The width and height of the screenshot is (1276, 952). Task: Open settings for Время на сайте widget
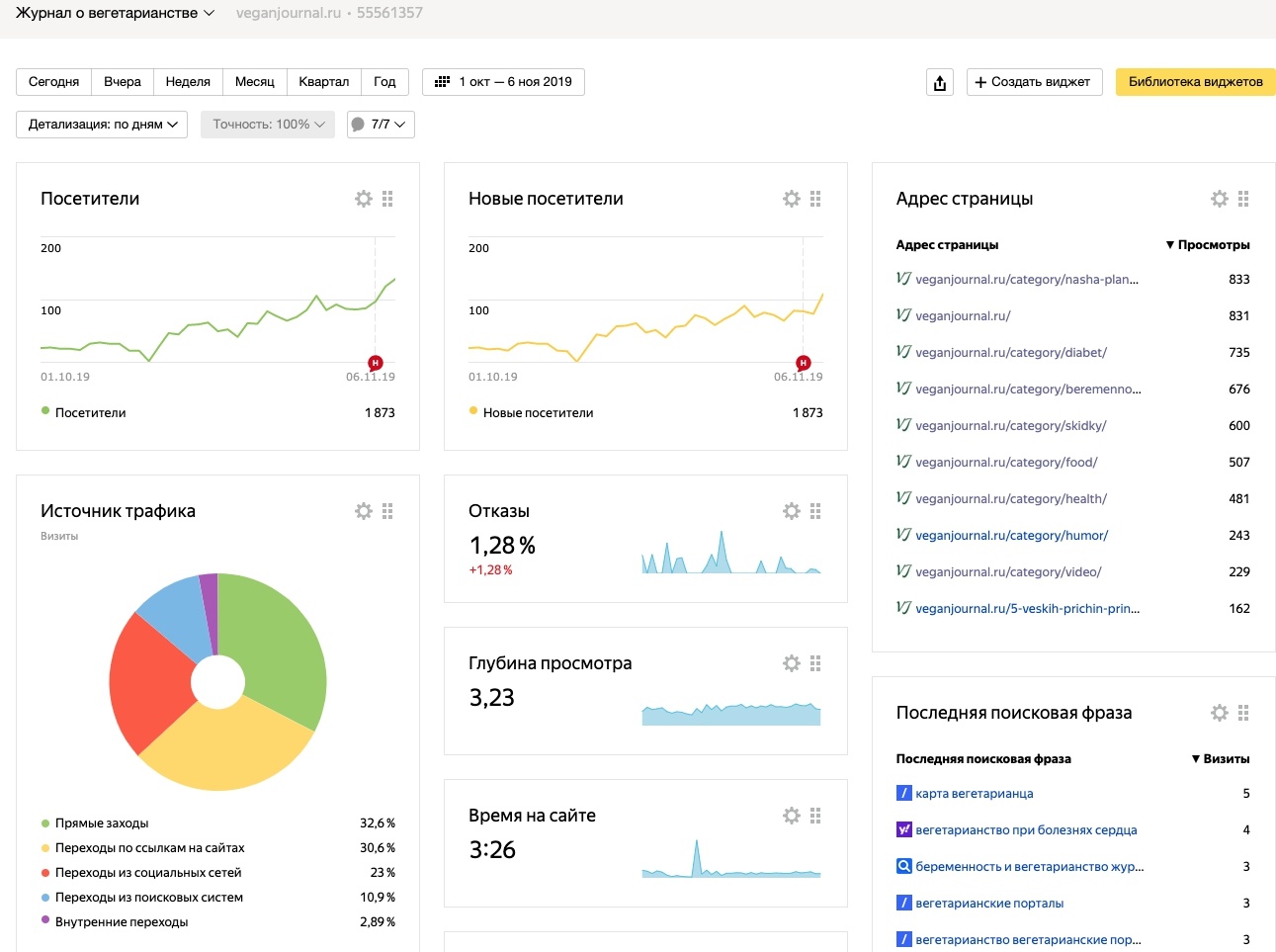point(792,816)
